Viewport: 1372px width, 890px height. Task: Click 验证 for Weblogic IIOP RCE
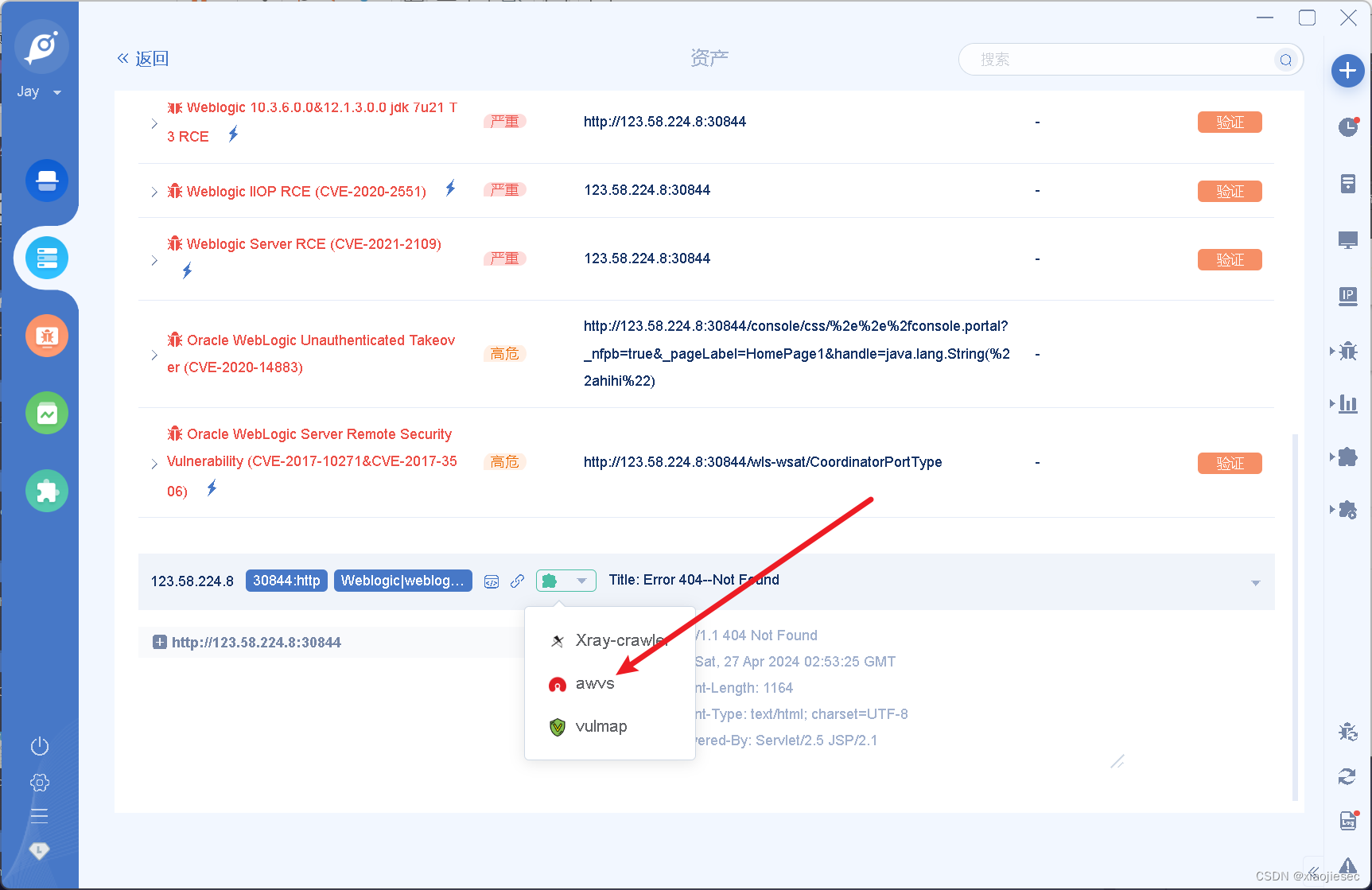coord(1230,192)
